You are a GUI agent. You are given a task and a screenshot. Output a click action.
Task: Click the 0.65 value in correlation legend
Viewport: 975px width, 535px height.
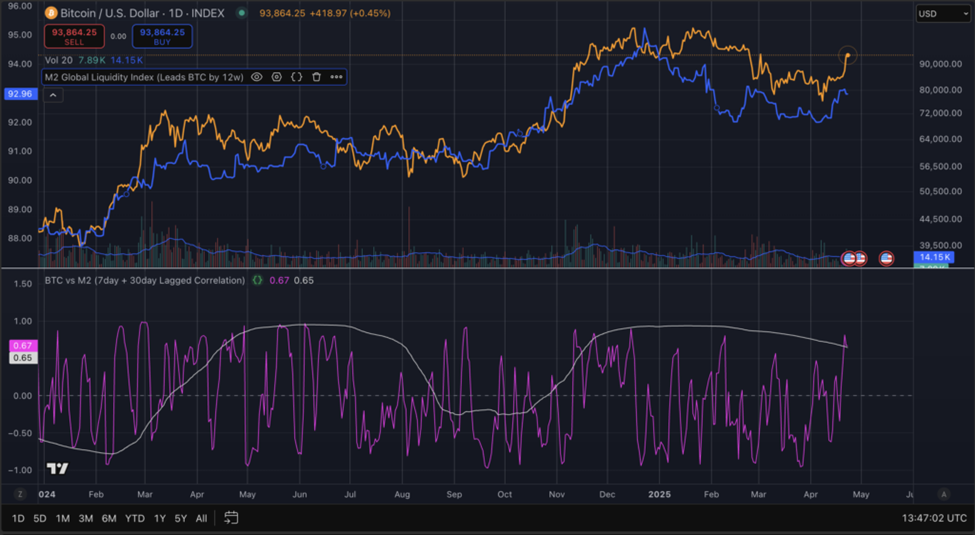click(x=303, y=281)
